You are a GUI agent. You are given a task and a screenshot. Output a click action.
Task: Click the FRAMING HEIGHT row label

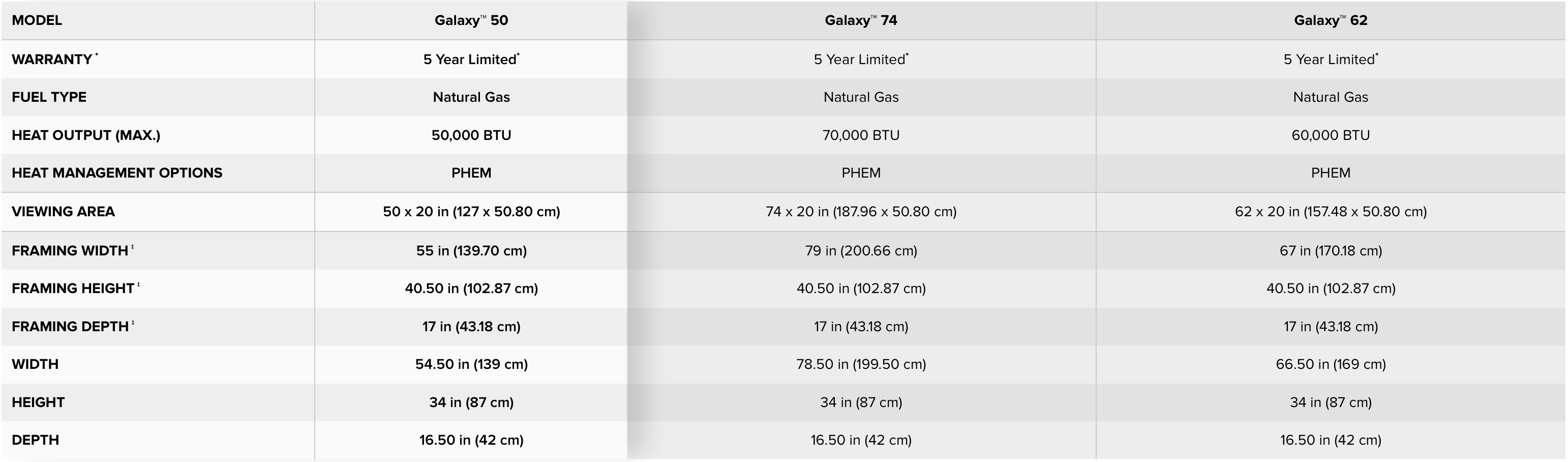[x=75, y=288]
